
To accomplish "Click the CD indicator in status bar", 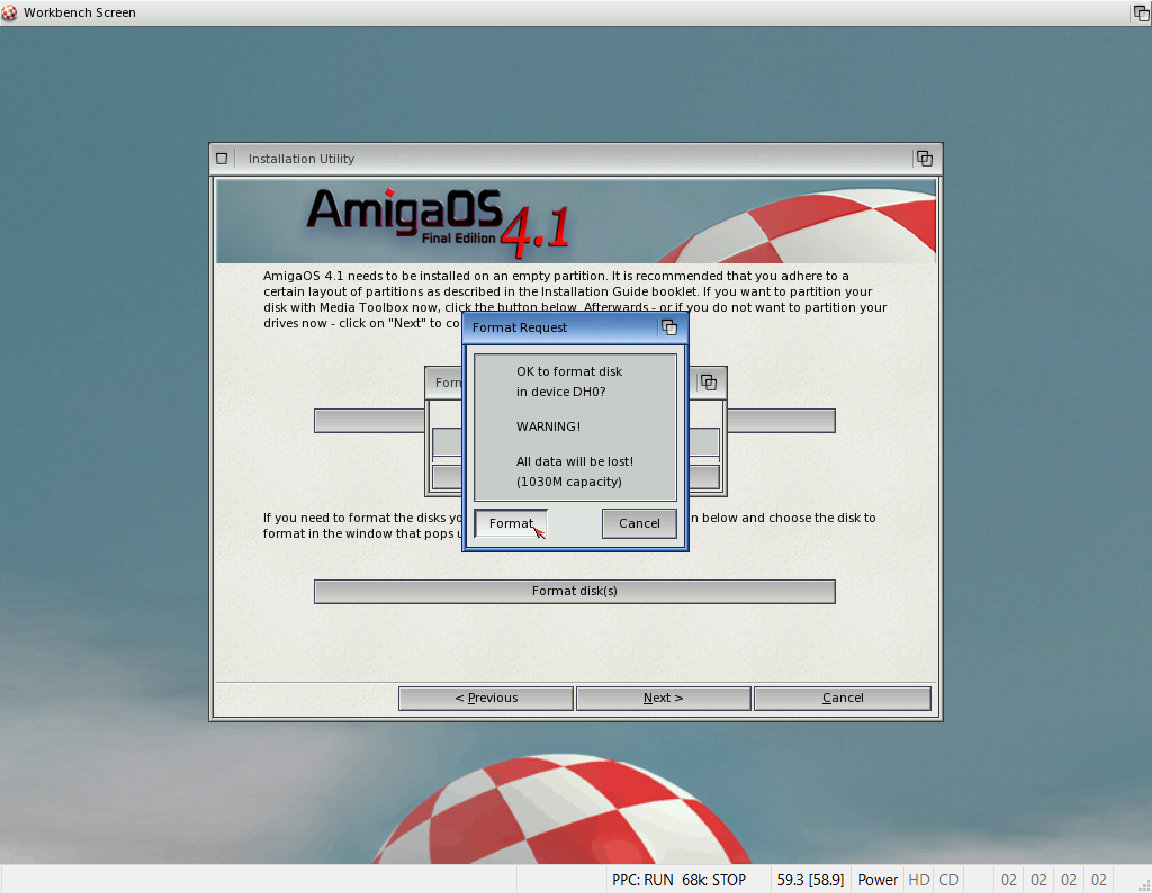I will pyautogui.click(x=948, y=880).
